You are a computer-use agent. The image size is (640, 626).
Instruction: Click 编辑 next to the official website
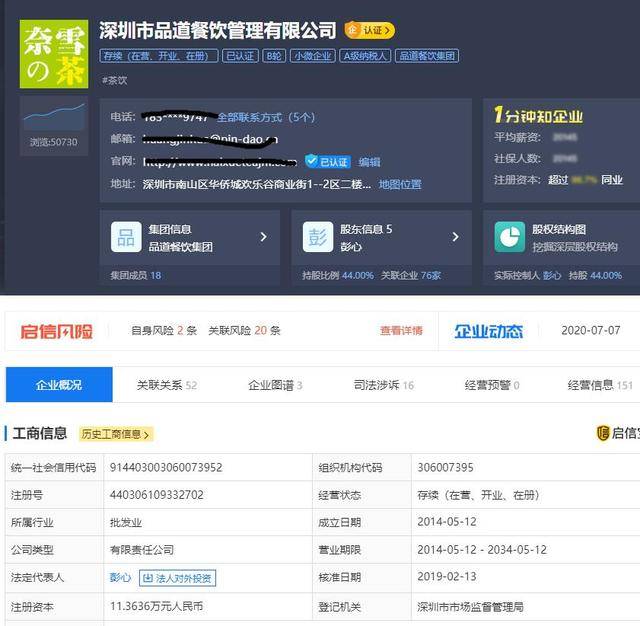(x=369, y=162)
